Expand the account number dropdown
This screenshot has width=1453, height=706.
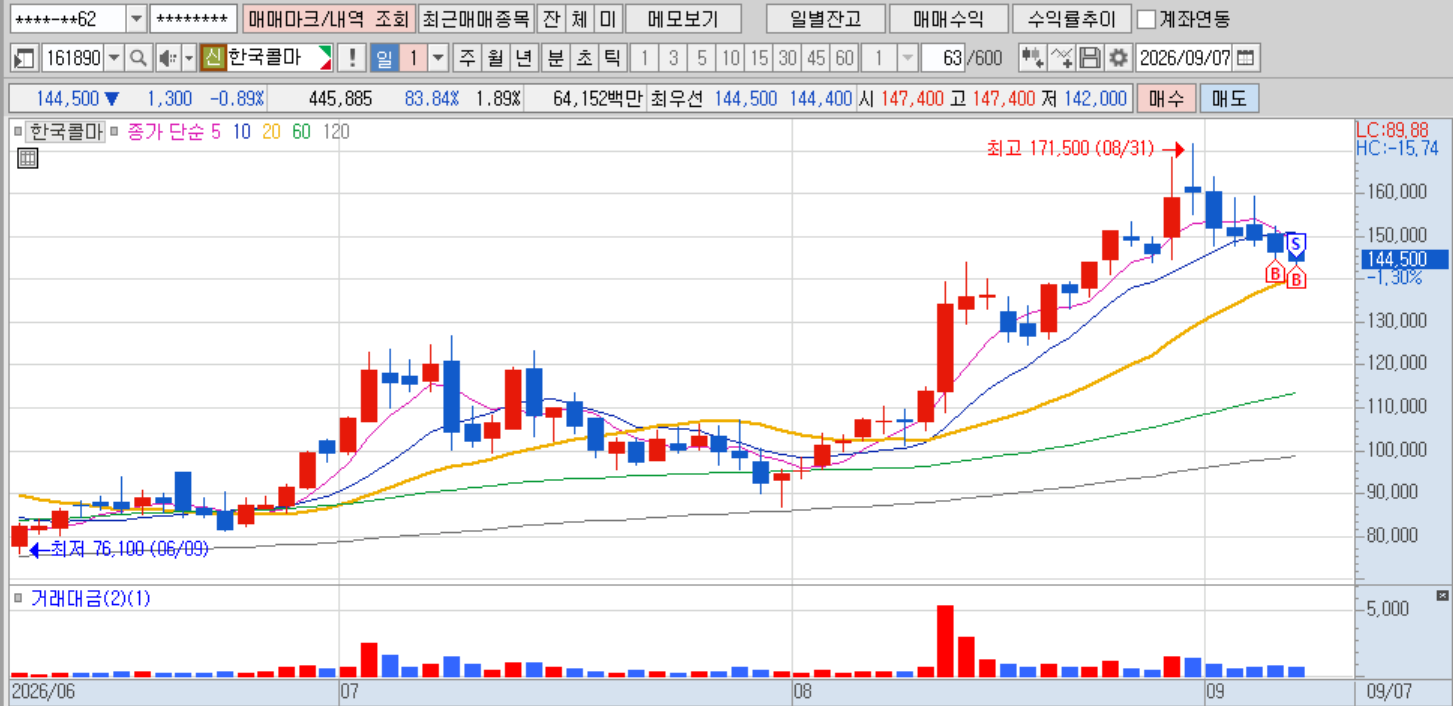137,19
